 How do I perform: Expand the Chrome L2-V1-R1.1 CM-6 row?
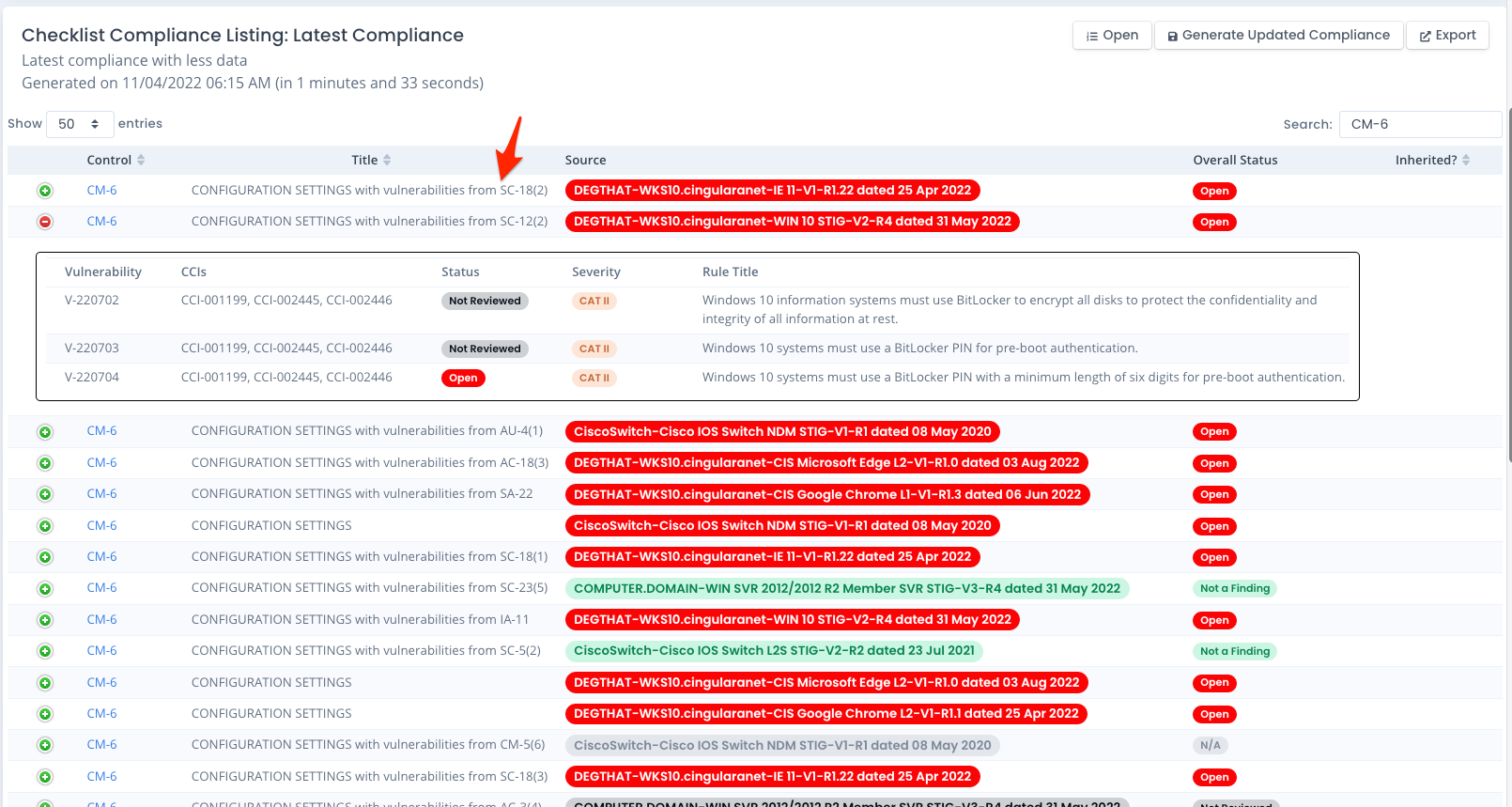point(45,714)
